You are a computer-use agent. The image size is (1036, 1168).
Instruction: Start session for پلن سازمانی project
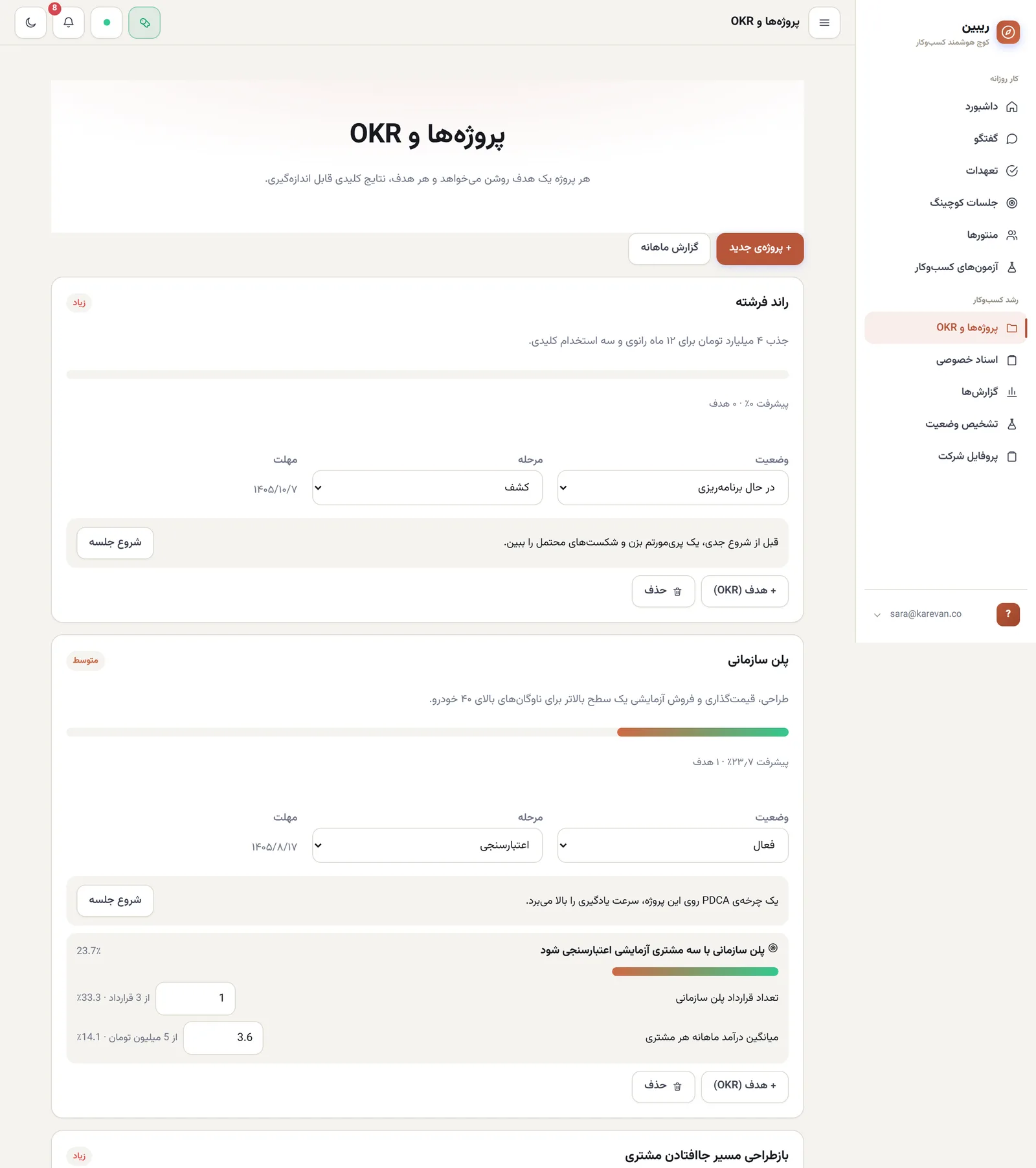pos(115,900)
